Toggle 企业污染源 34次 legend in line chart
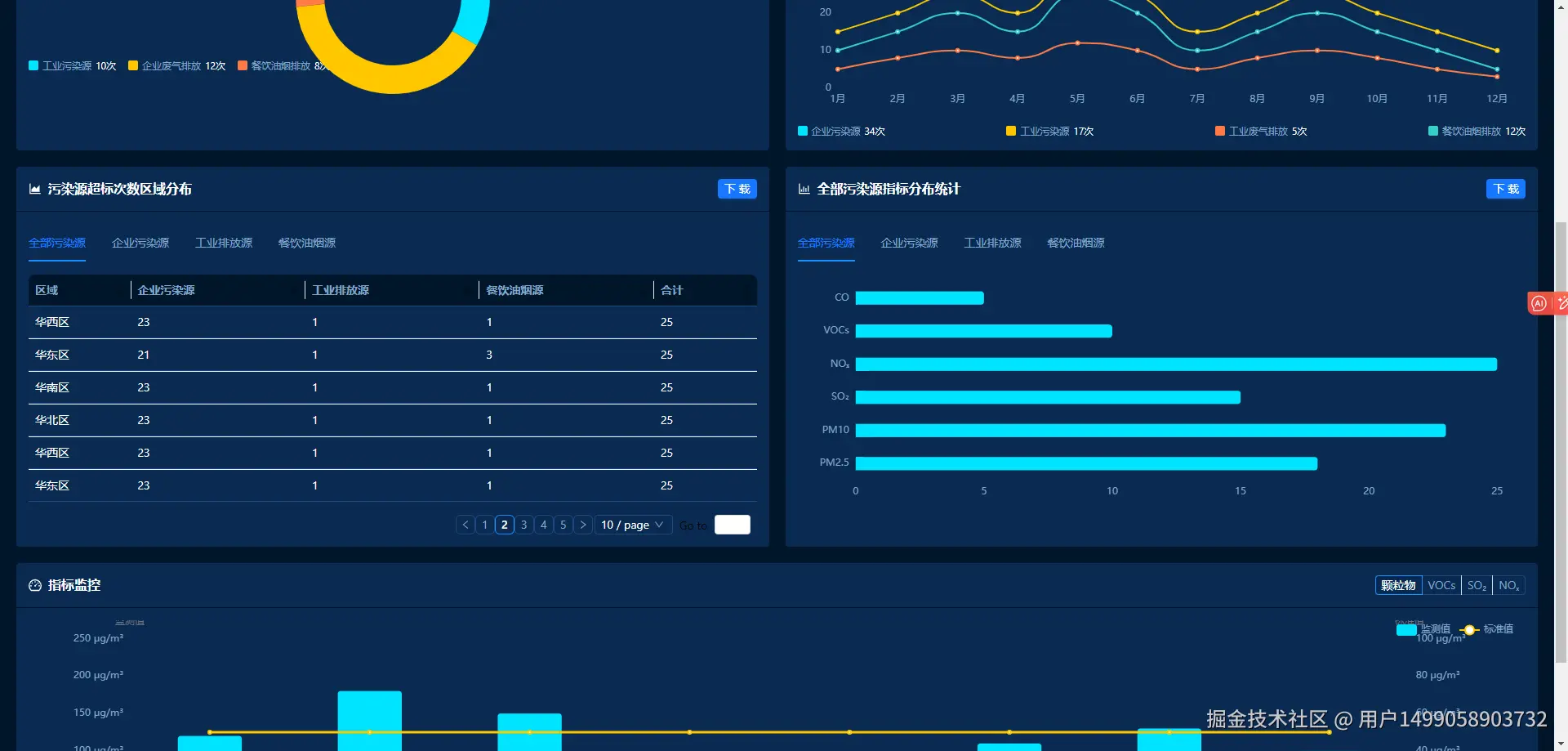 pyautogui.click(x=842, y=131)
